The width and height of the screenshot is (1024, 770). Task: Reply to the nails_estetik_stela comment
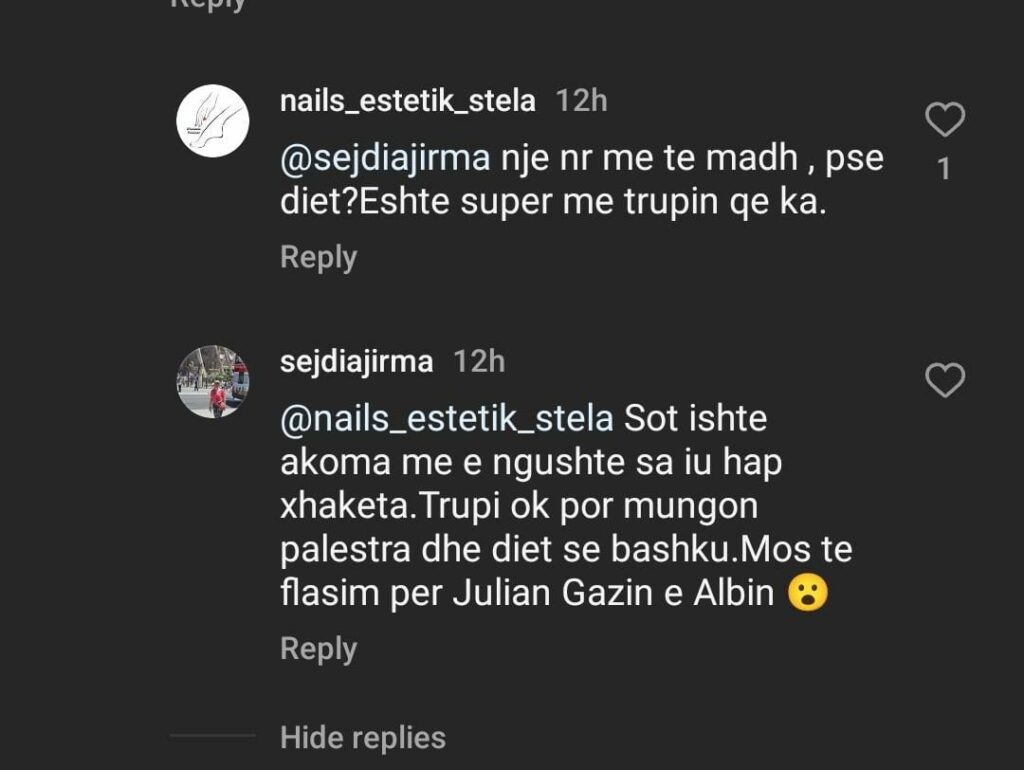point(318,257)
